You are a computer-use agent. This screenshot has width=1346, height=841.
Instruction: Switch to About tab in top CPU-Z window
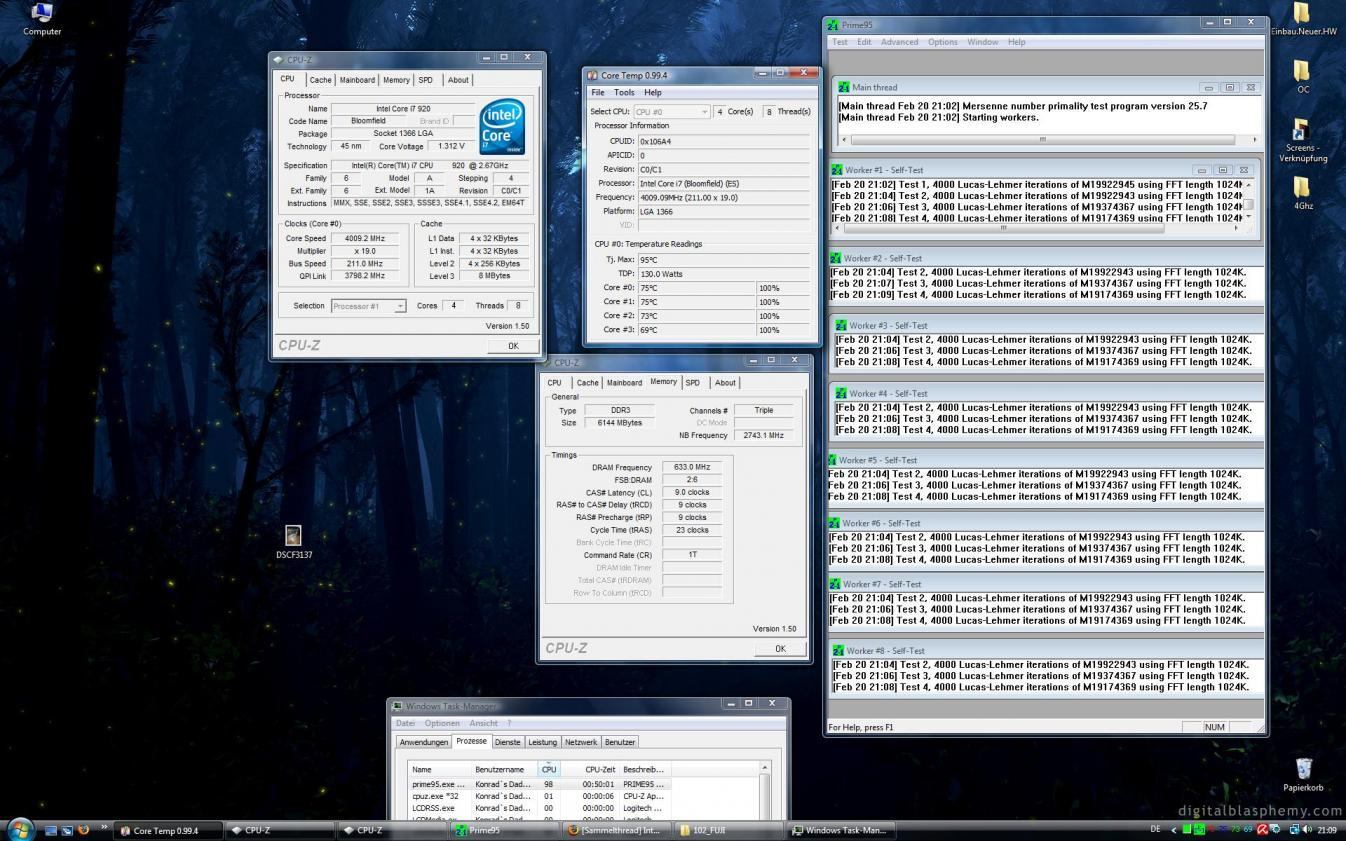(458, 80)
